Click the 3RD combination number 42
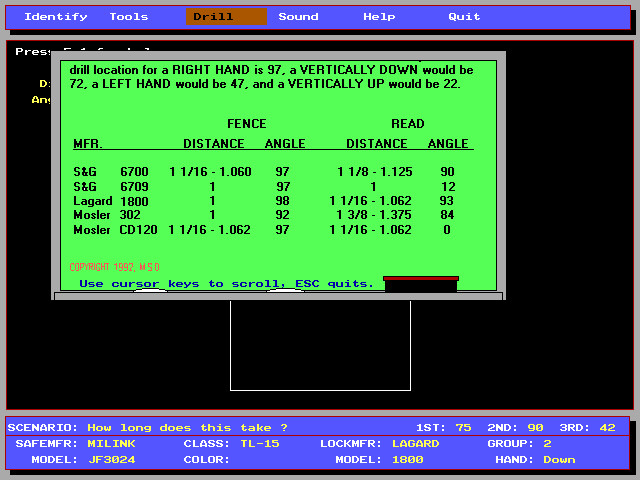Screen dimensions: 640x480 607,428
